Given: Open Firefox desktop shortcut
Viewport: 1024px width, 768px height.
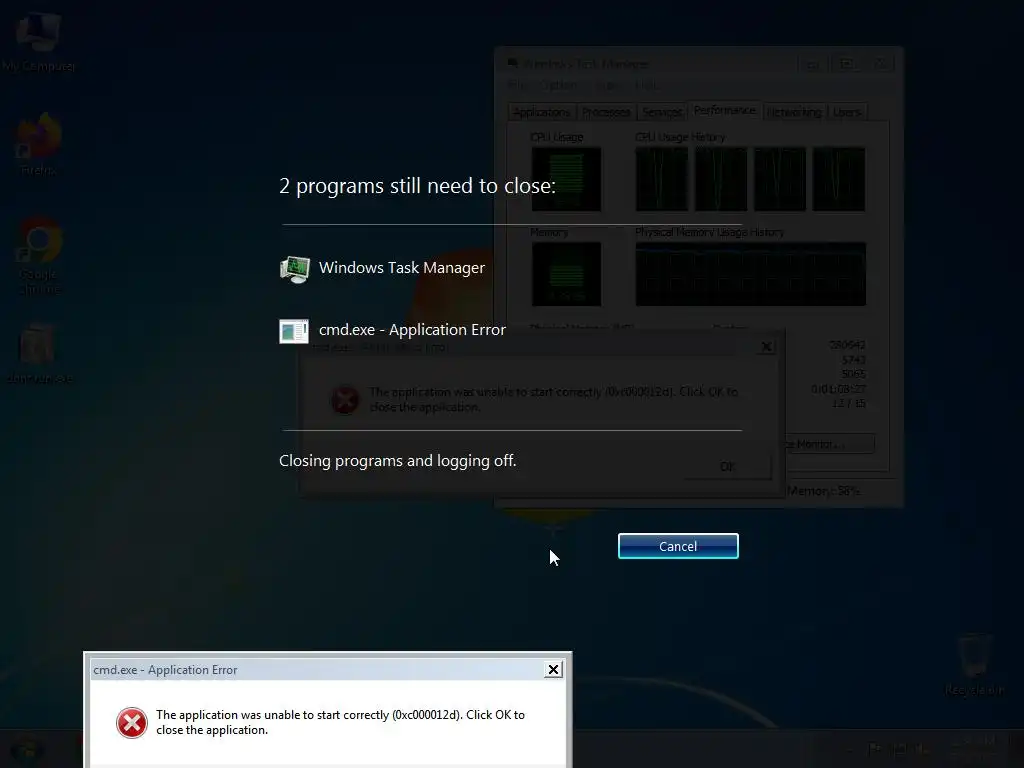Looking at the screenshot, I should [x=39, y=145].
